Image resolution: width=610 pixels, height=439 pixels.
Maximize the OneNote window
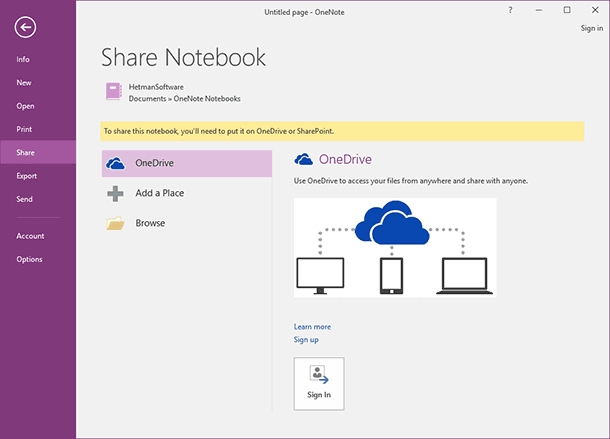567,11
